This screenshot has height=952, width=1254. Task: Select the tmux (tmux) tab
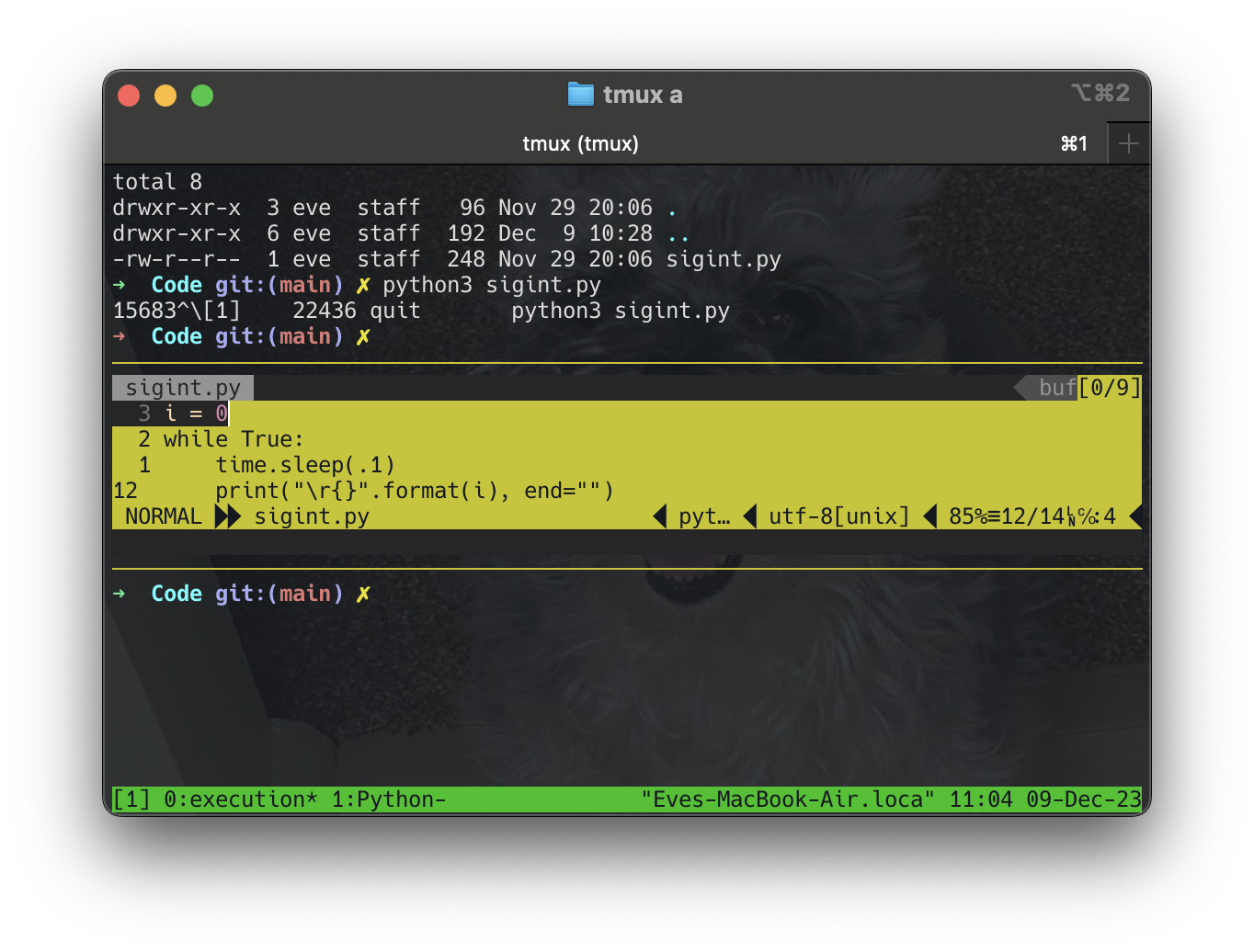[x=580, y=143]
